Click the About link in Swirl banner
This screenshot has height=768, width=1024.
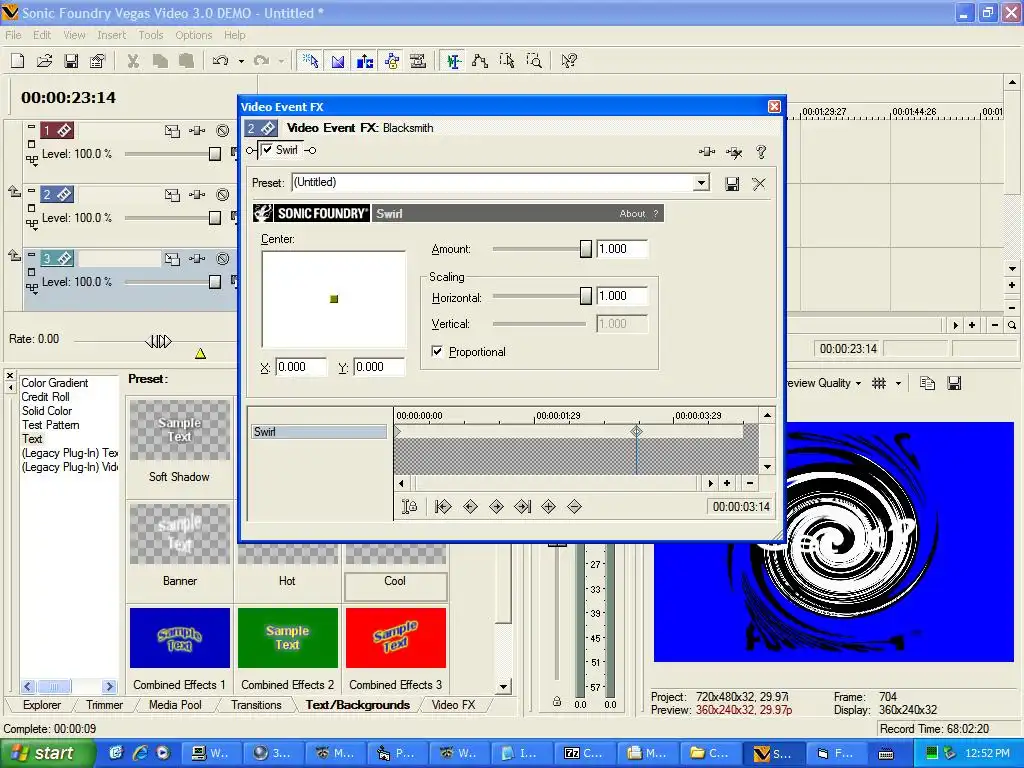[632, 214]
